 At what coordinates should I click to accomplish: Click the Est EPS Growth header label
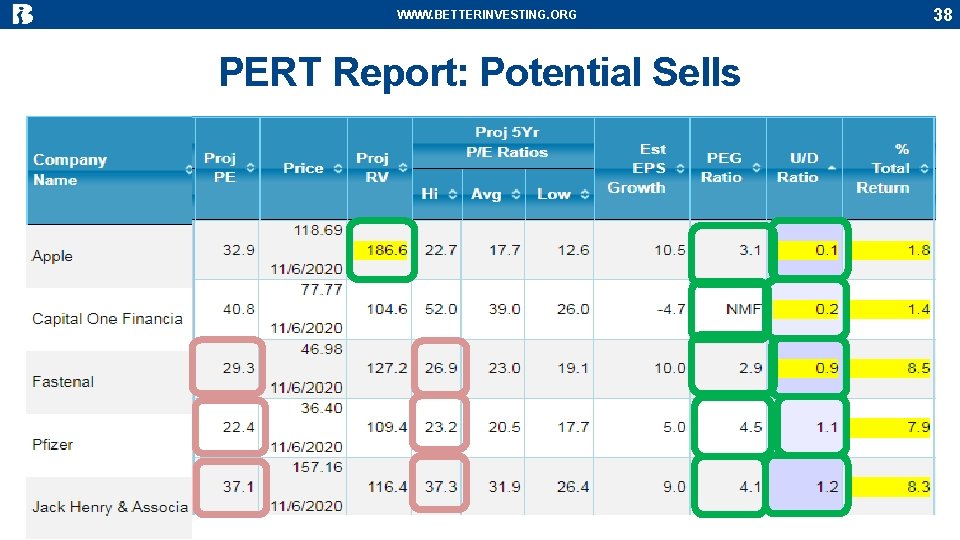click(x=637, y=168)
